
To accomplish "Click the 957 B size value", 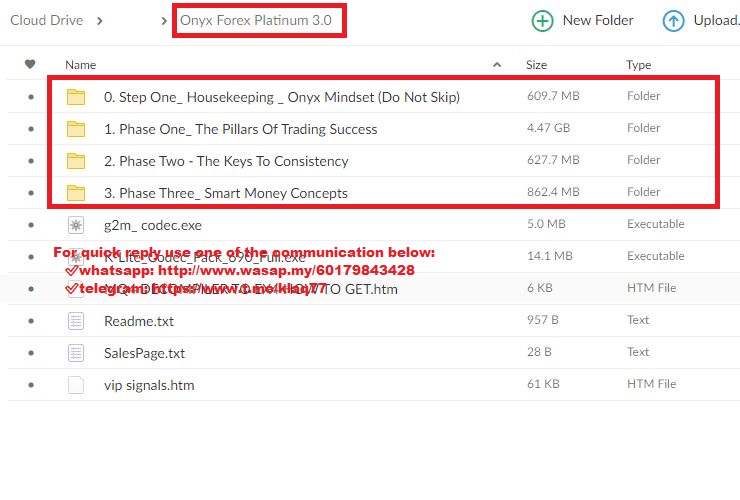I will [x=543, y=320].
